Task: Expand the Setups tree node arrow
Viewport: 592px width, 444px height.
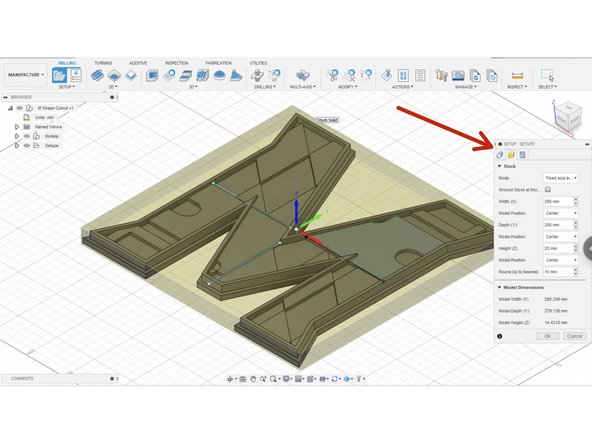Action: (17, 146)
